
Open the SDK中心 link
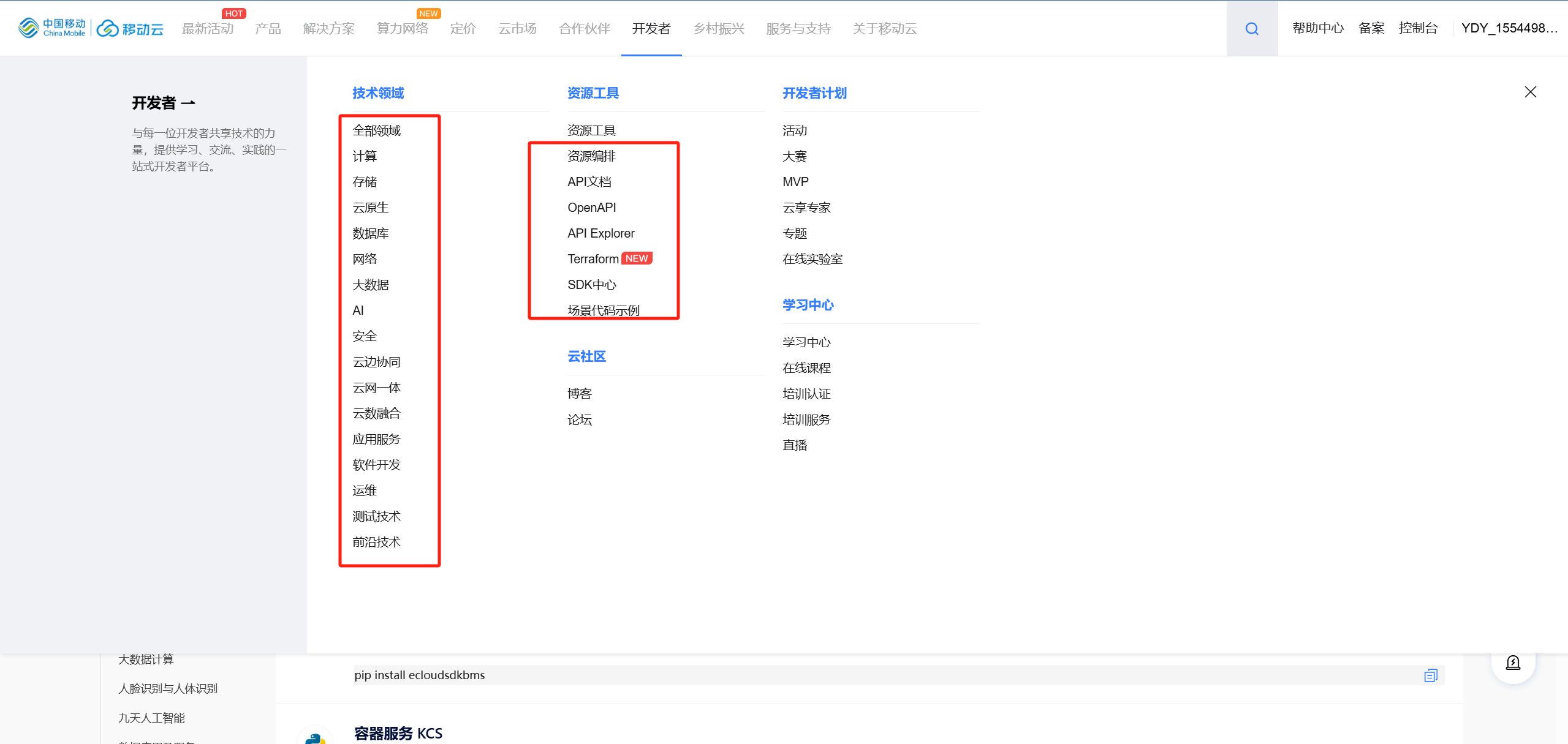(x=591, y=285)
